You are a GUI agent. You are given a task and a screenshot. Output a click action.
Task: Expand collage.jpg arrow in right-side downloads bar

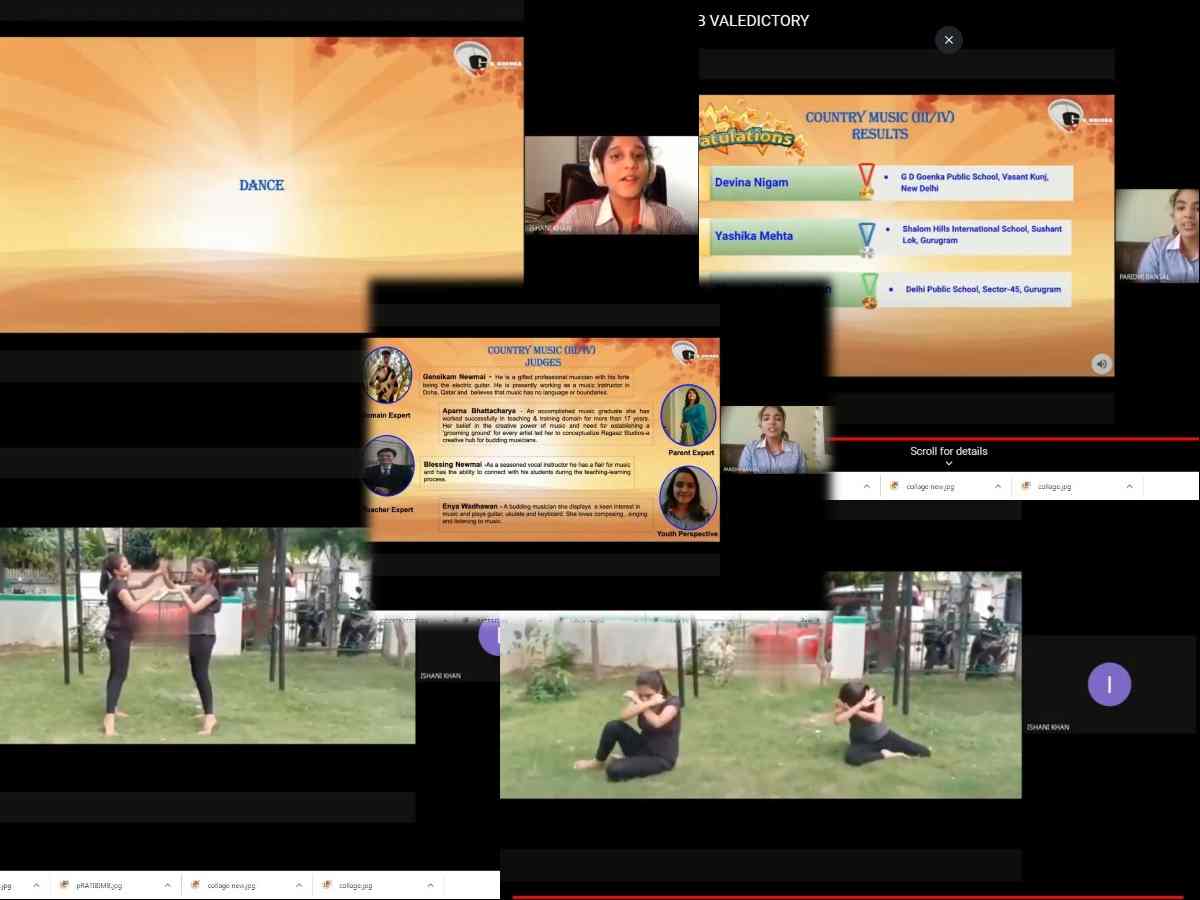coord(1129,486)
